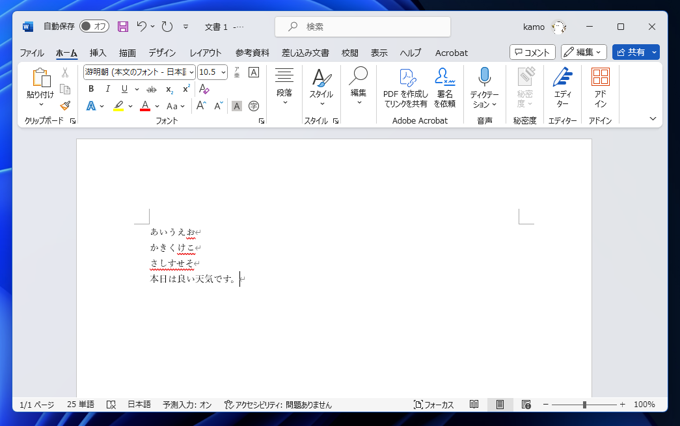Click the Paste clipboard icon
The height and width of the screenshot is (426, 680).
(41, 78)
